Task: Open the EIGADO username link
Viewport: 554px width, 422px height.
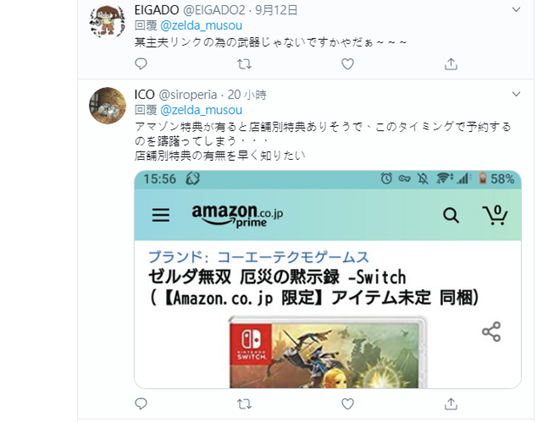Action: (x=157, y=10)
